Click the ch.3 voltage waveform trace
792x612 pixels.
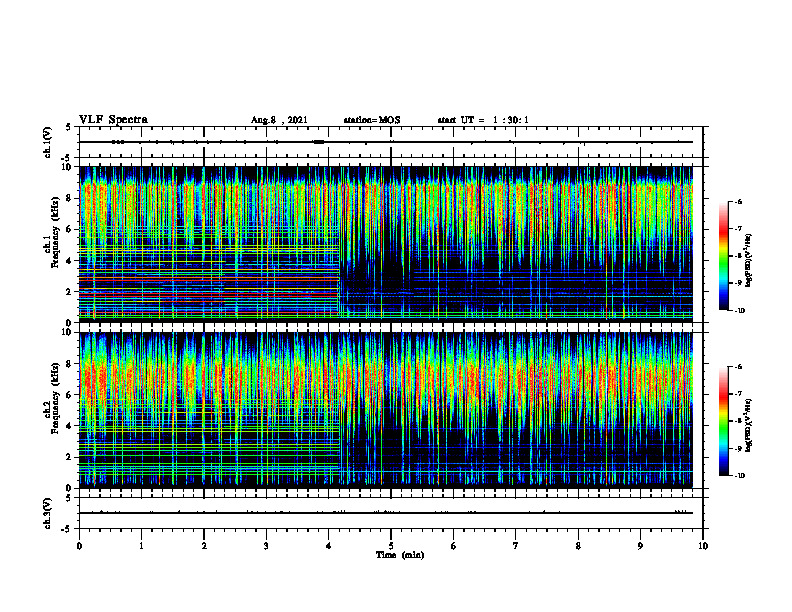click(x=386, y=513)
